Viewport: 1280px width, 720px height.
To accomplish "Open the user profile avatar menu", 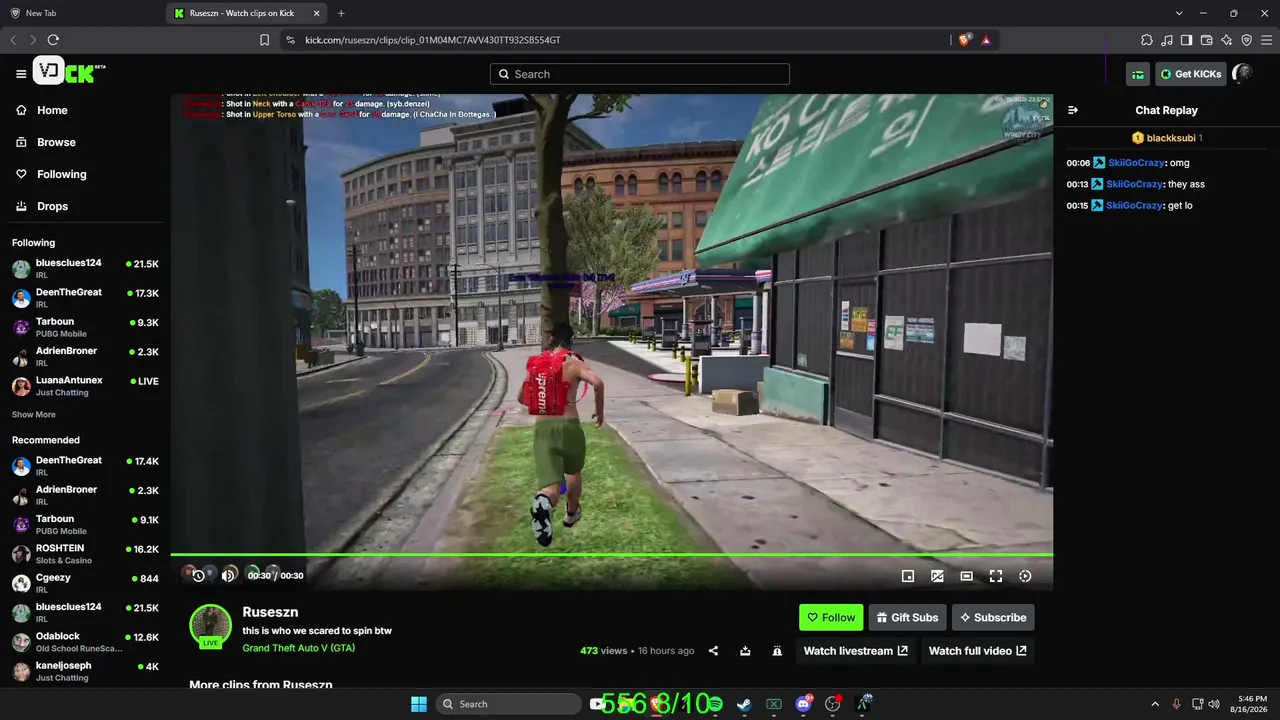I will click(1242, 74).
